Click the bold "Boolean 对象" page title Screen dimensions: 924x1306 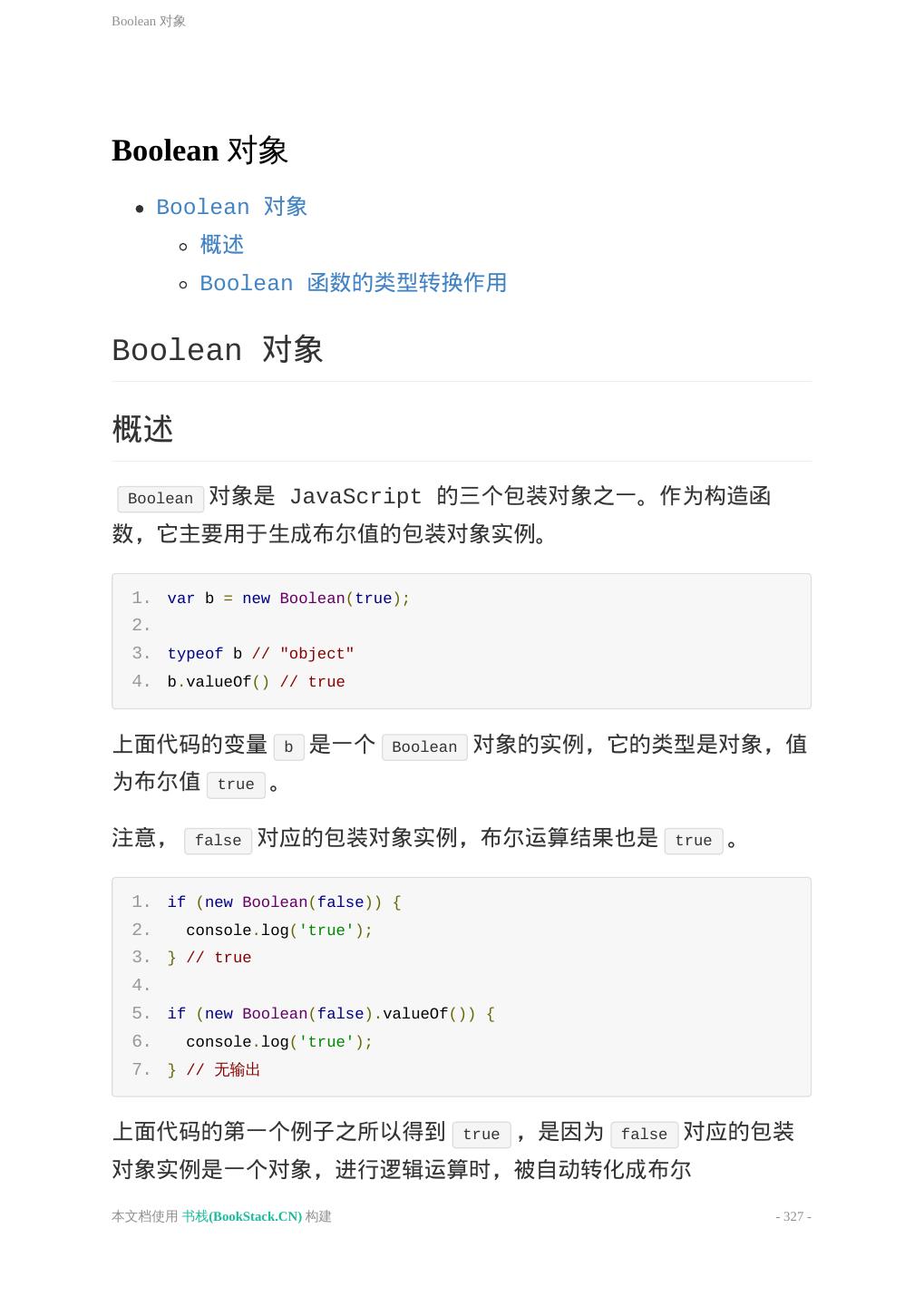(199, 151)
